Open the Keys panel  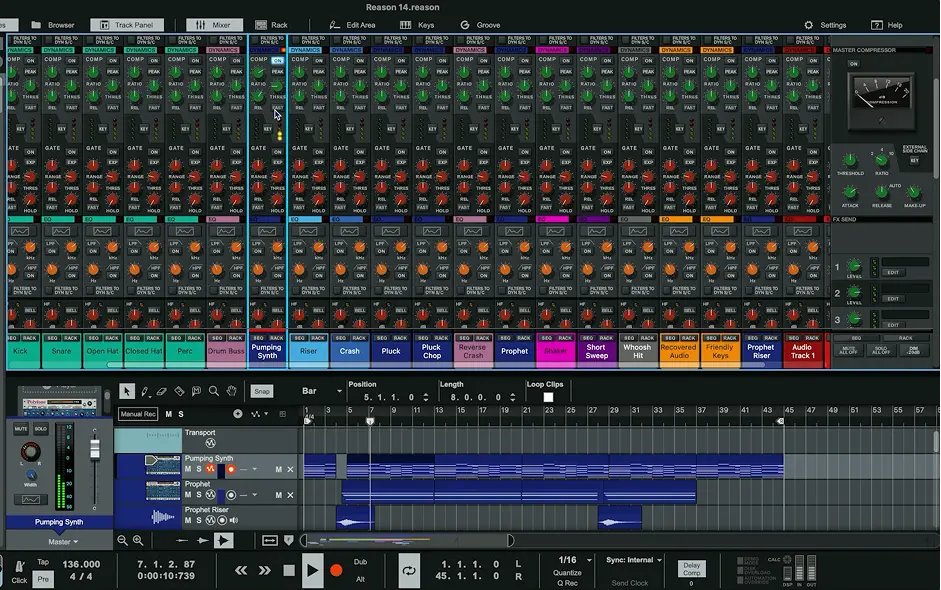[417, 25]
